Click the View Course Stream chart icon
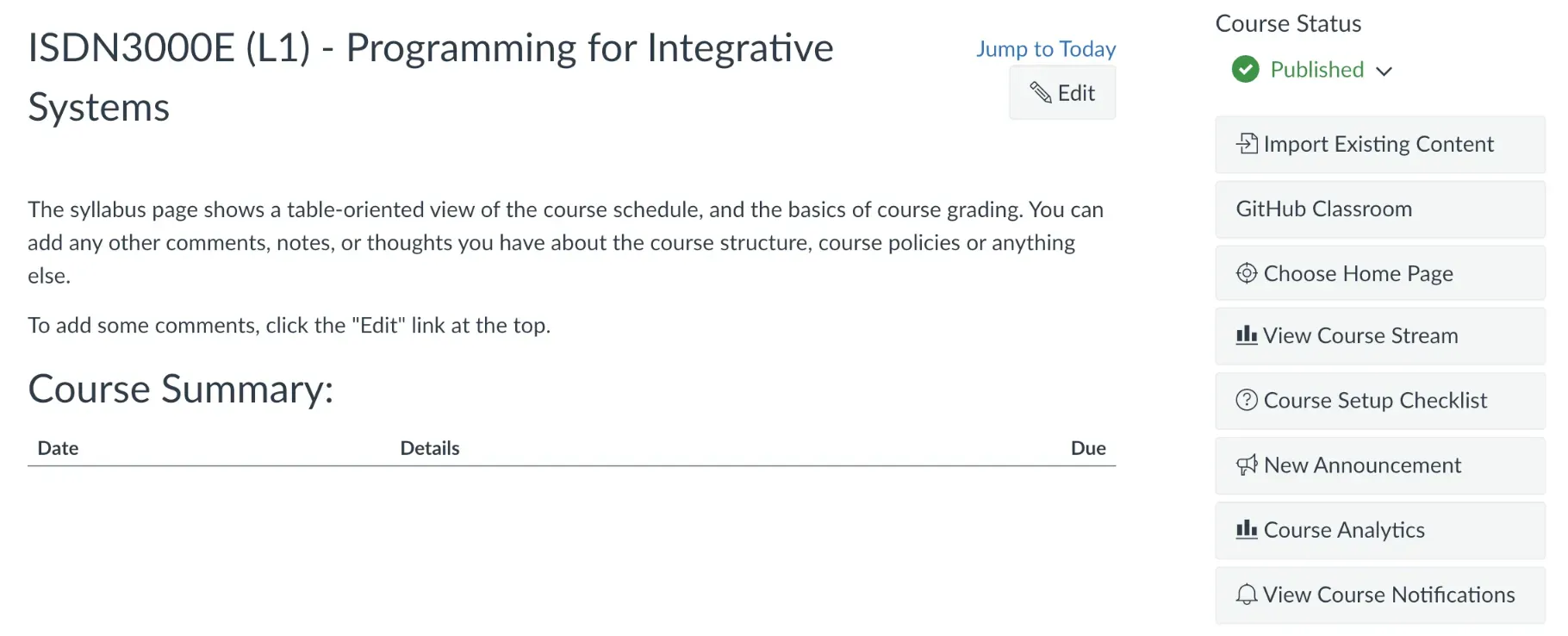Screen dimensions: 1568x636 [1245, 336]
